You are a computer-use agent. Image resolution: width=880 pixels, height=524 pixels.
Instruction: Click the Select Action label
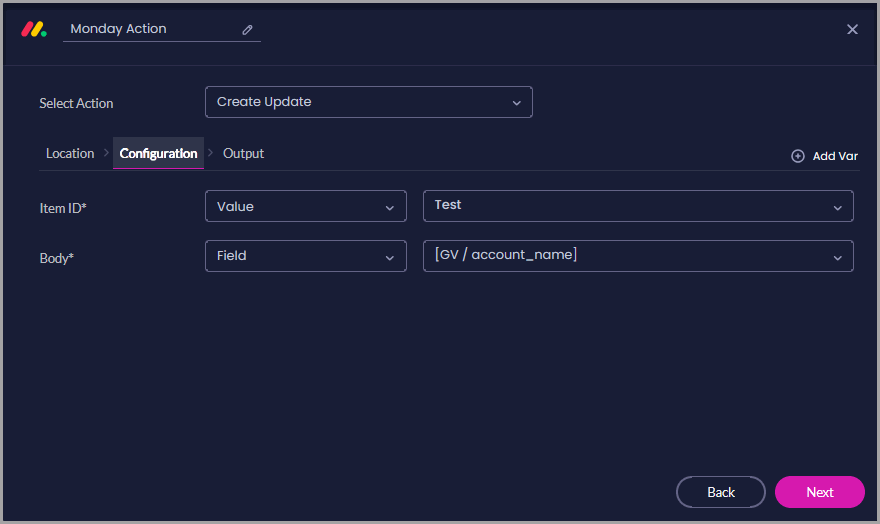76,103
